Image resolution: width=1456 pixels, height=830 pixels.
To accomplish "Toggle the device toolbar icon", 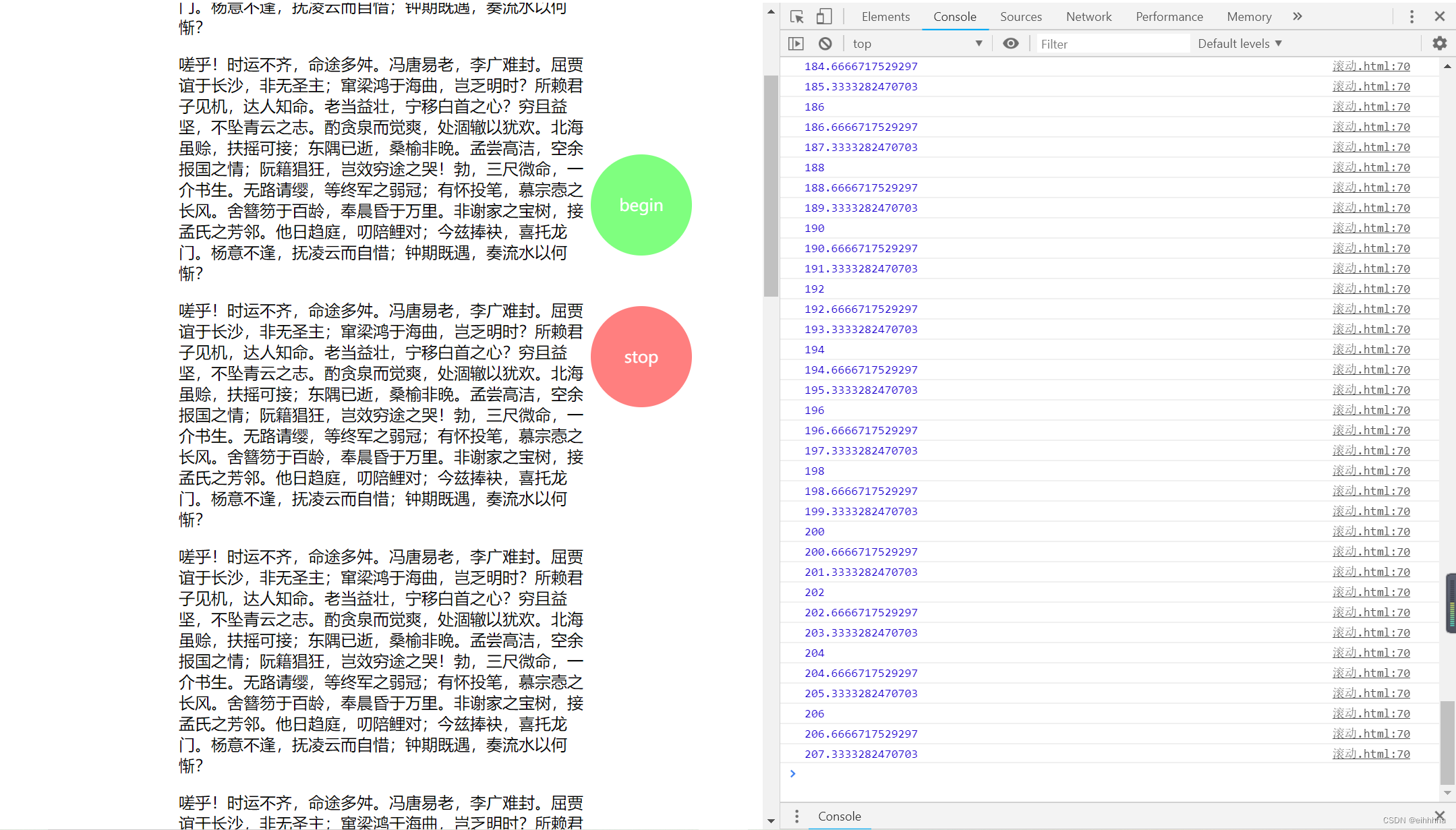I will tap(824, 17).
